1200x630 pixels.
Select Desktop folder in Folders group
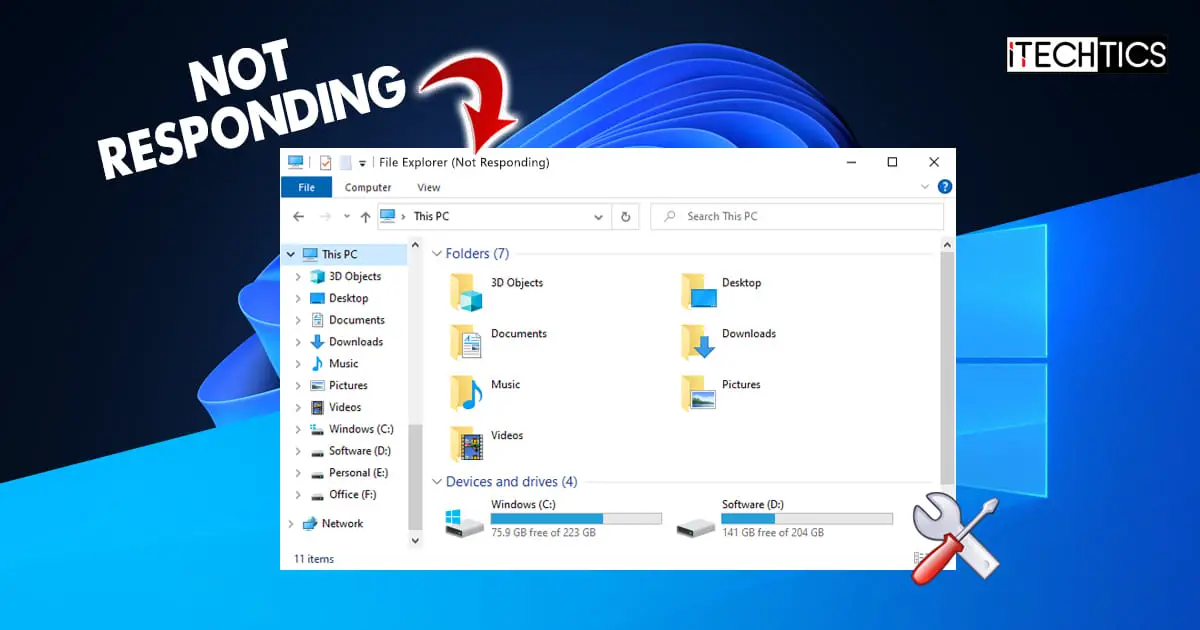tap(721, 291)
